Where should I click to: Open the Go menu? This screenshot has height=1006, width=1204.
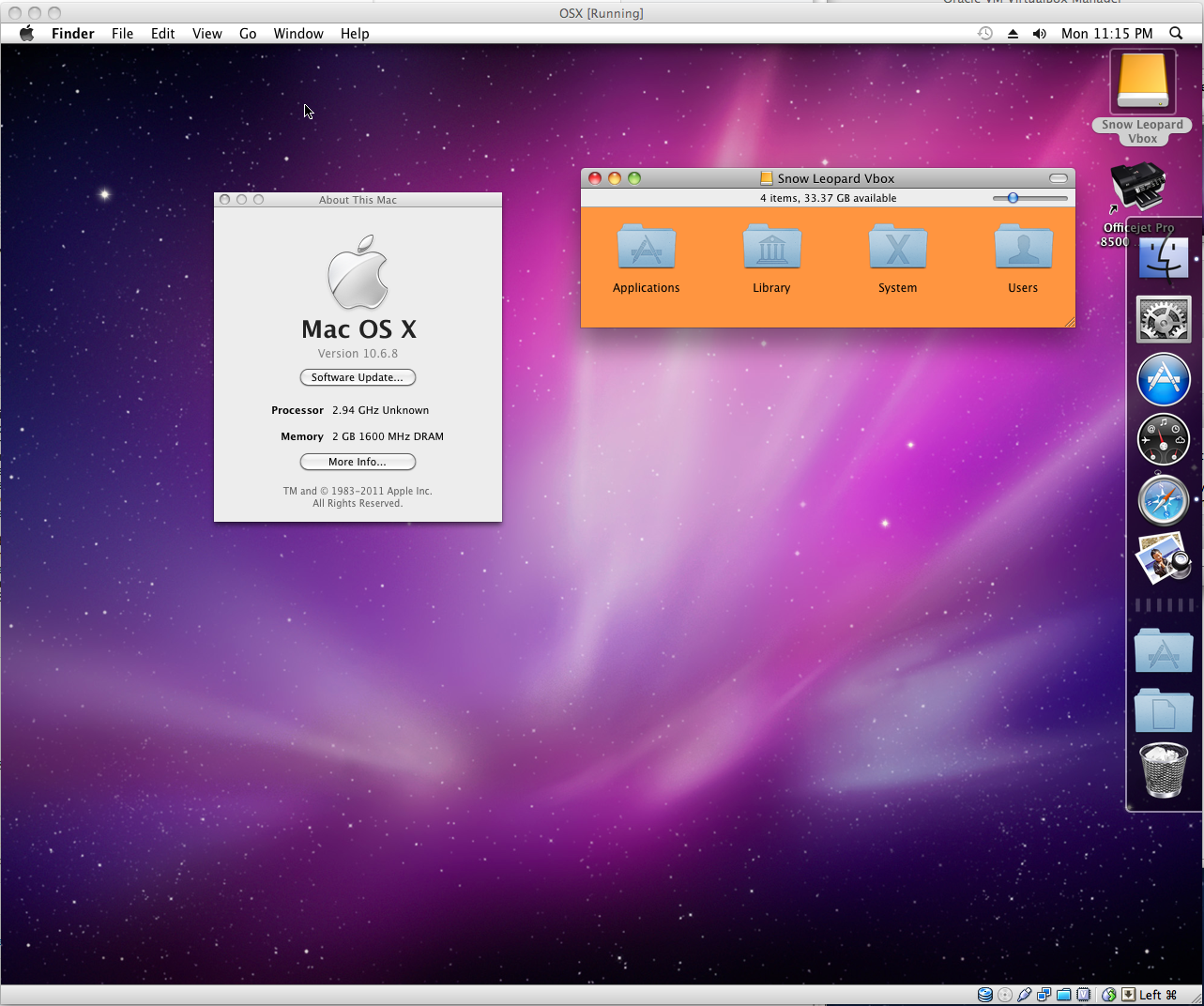point(248,34)
